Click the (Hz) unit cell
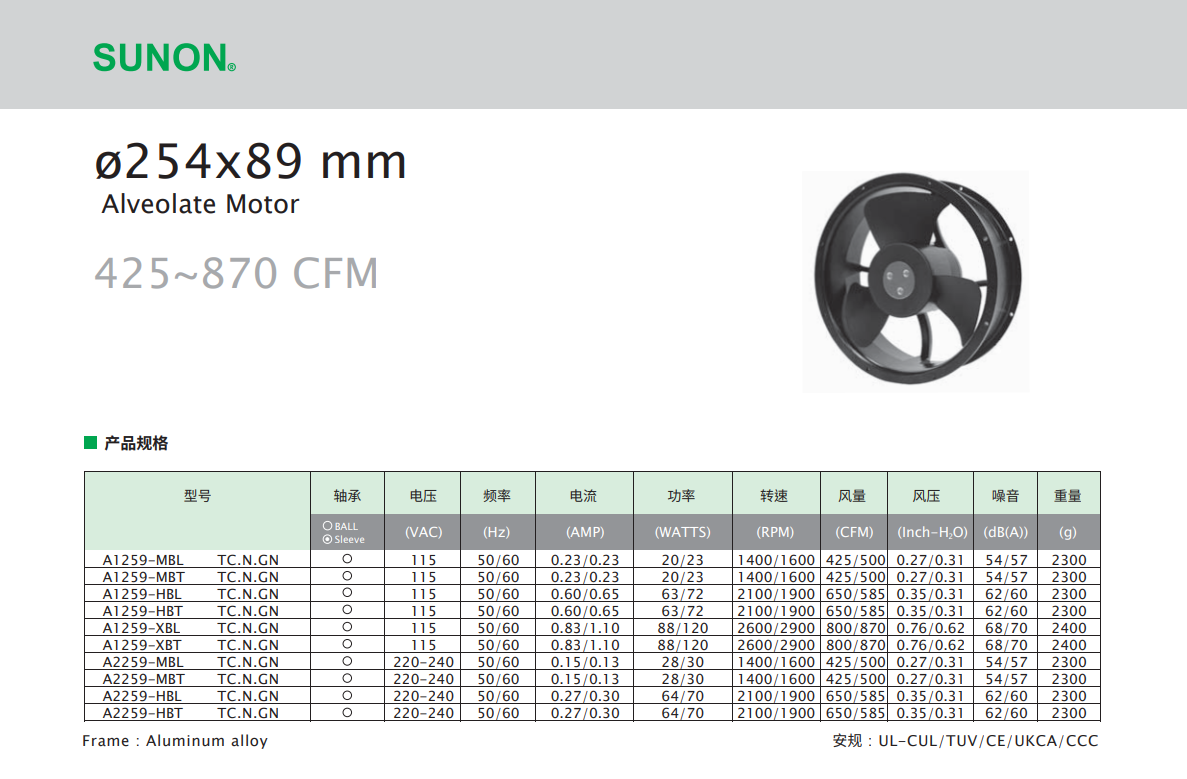The height and width of the screenshot is (779, 1187). [497, 532]
